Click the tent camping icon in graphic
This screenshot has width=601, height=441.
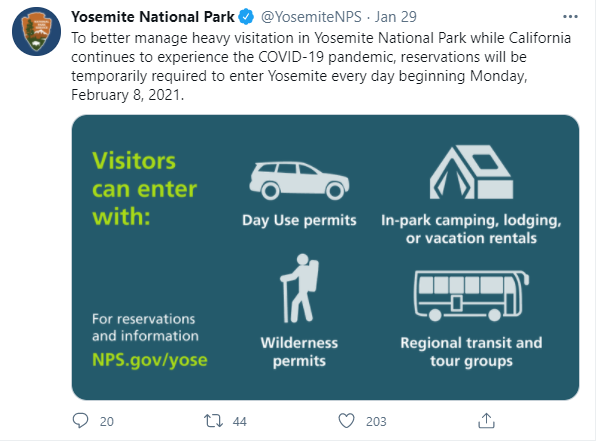pos(471,172)
